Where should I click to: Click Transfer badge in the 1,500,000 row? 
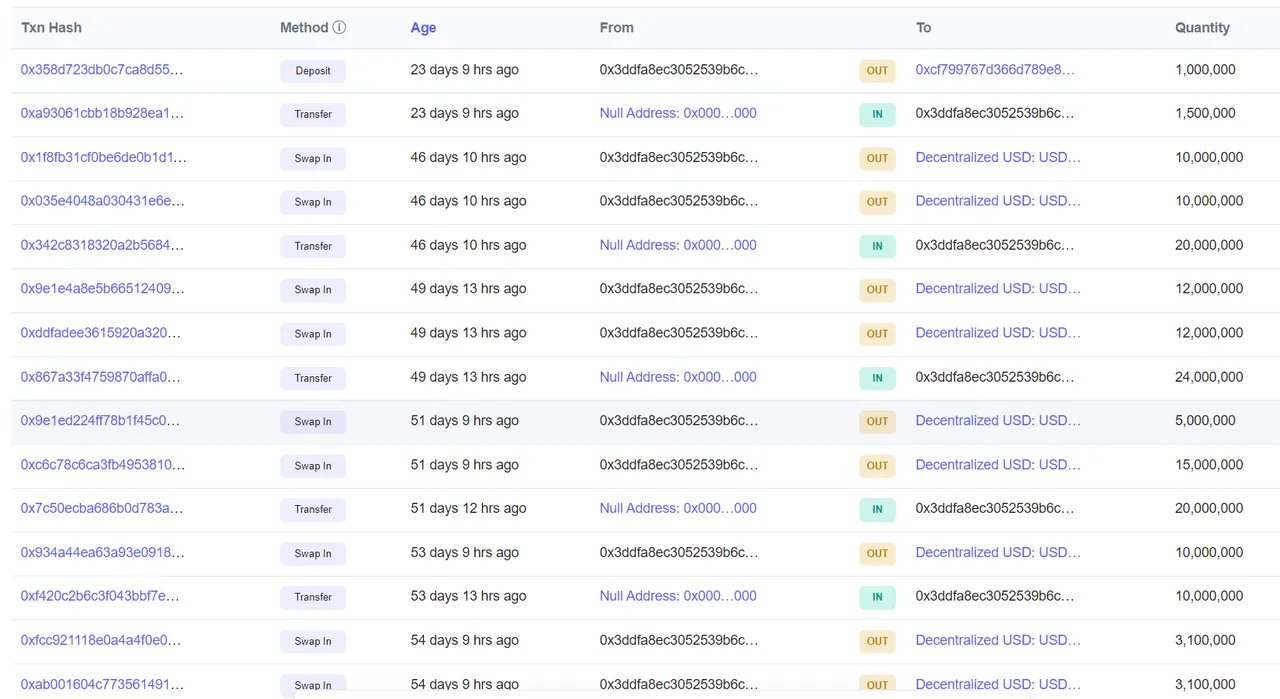[313, 114]
